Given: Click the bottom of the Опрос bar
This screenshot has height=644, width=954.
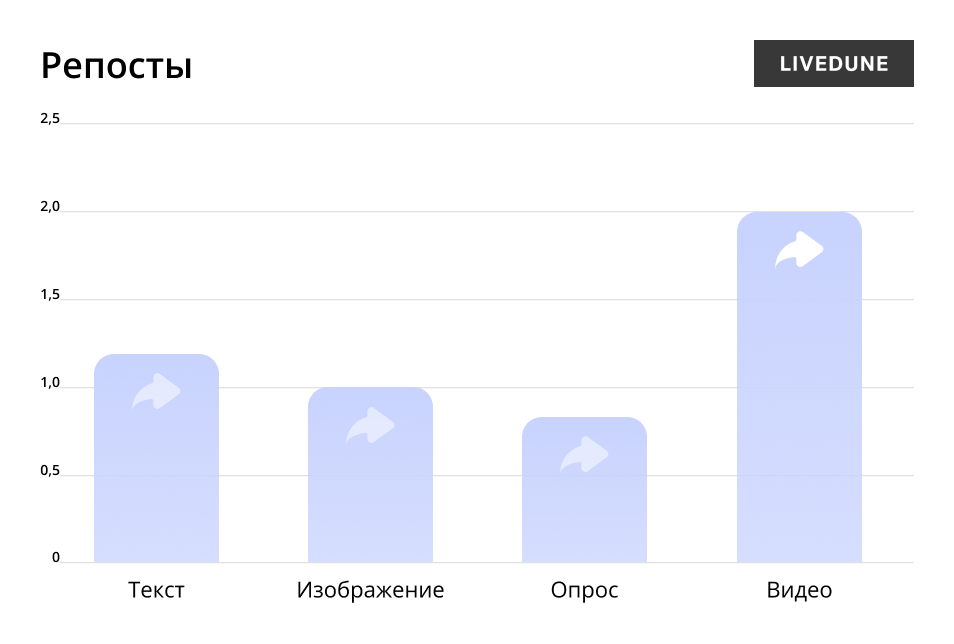Looking at the screenshot, I should tap(584, 540).
